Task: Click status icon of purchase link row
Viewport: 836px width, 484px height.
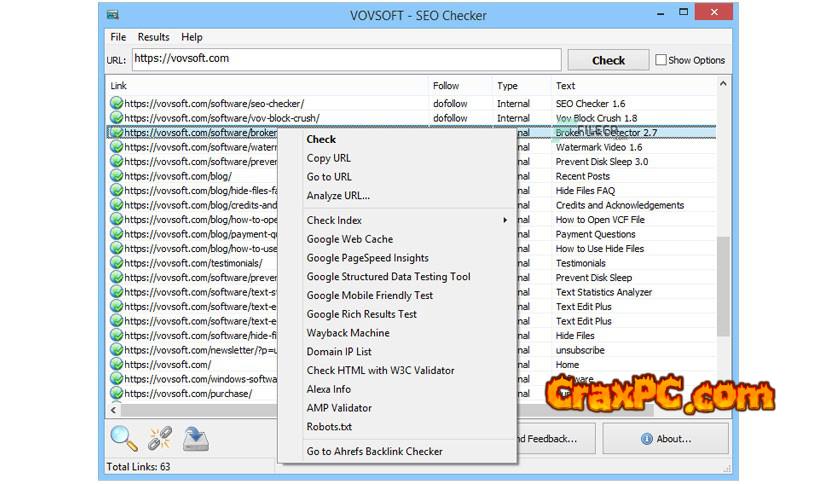Action: coord(116,393)
